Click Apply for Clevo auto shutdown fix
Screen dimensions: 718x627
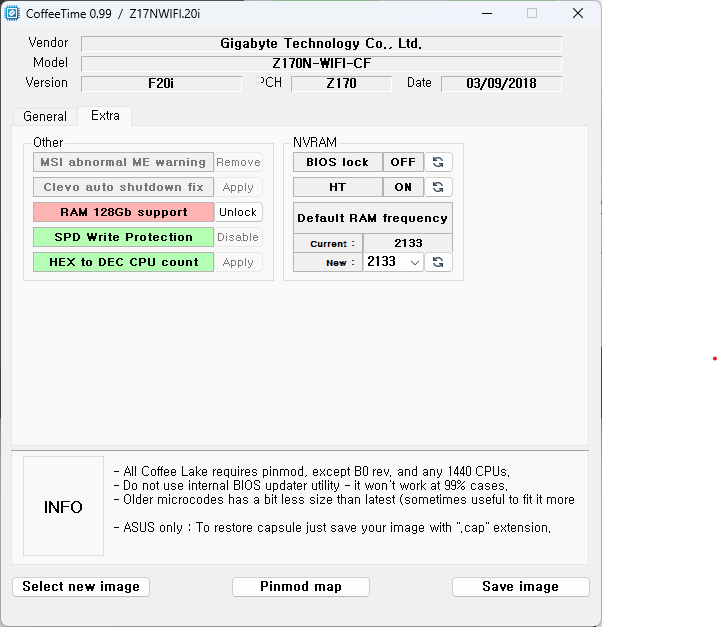pyautogui.click(x=238, y=187)
